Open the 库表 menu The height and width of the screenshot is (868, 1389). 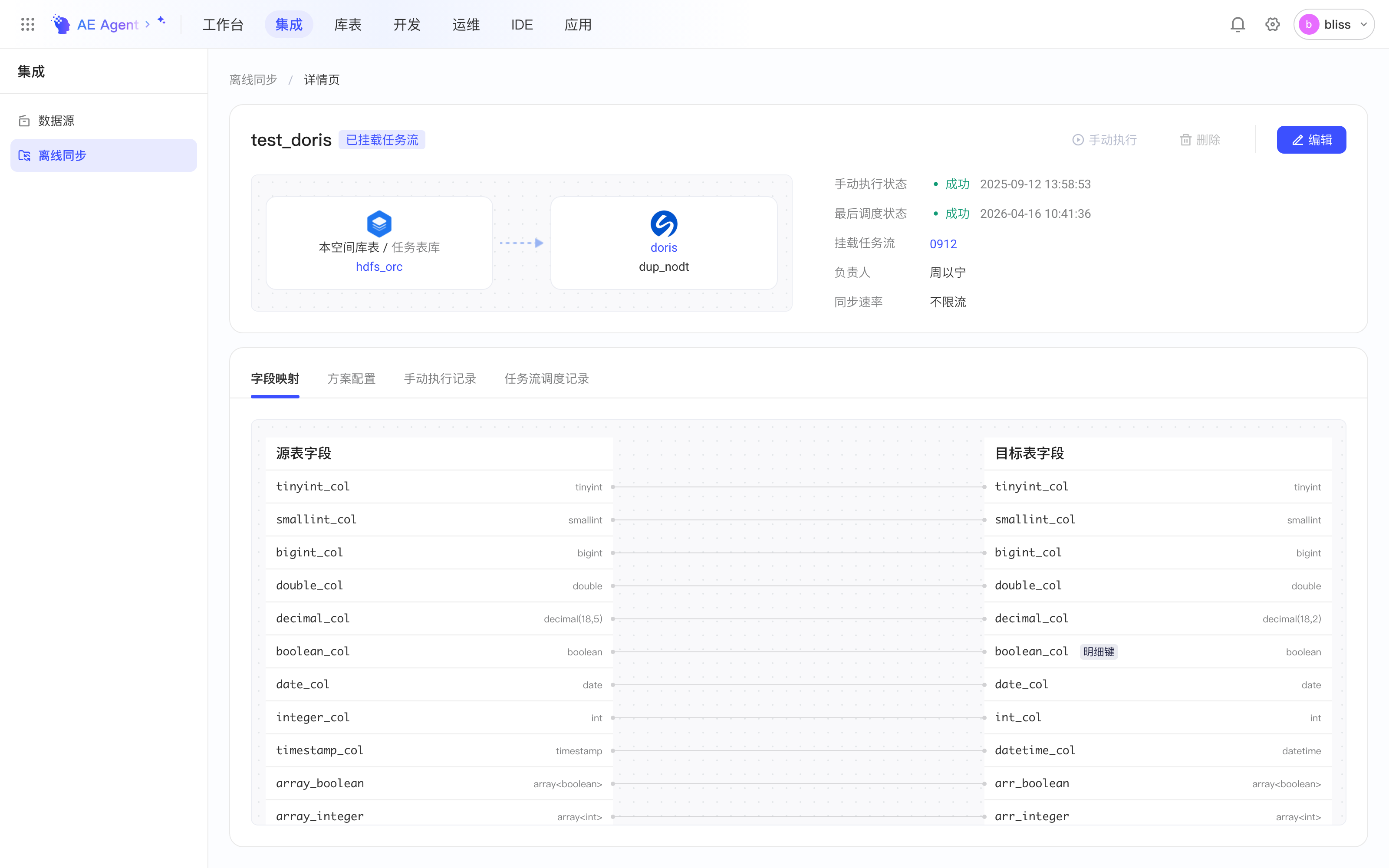pos(348,25)
